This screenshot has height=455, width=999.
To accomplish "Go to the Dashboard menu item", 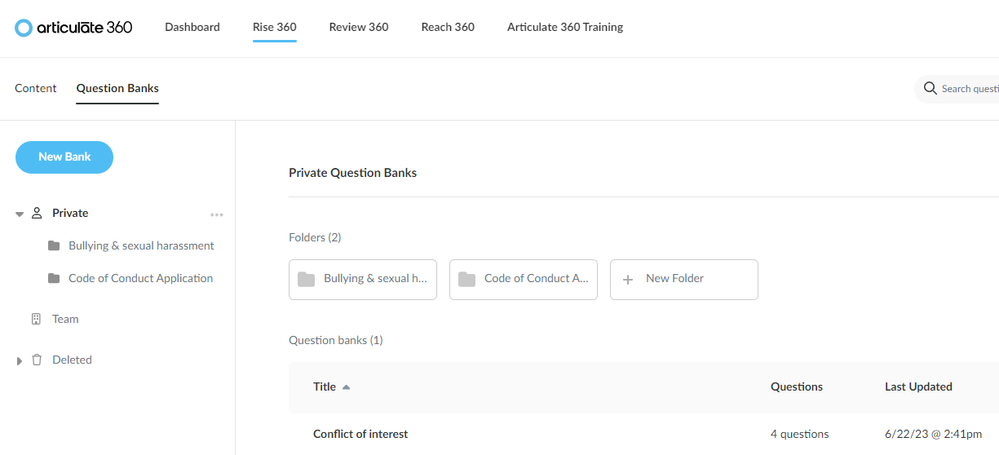I will [192, 27].
